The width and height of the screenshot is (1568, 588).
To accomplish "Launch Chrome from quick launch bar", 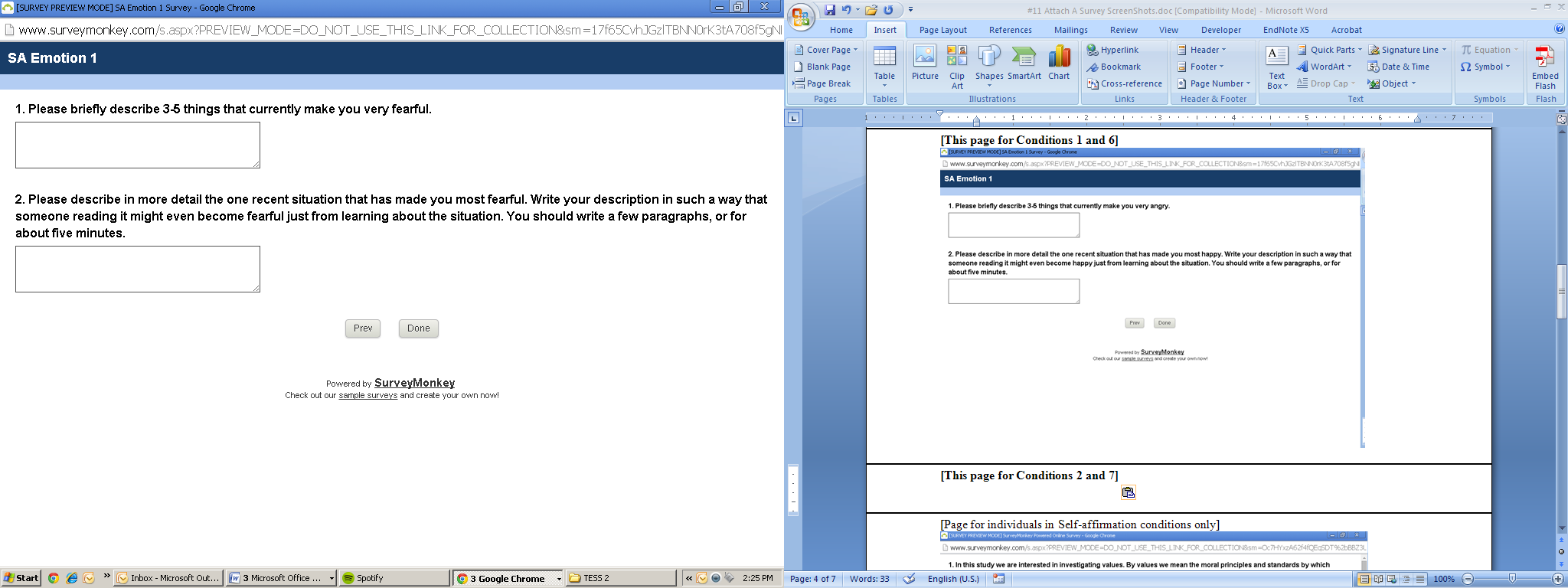I will (54, 578).
